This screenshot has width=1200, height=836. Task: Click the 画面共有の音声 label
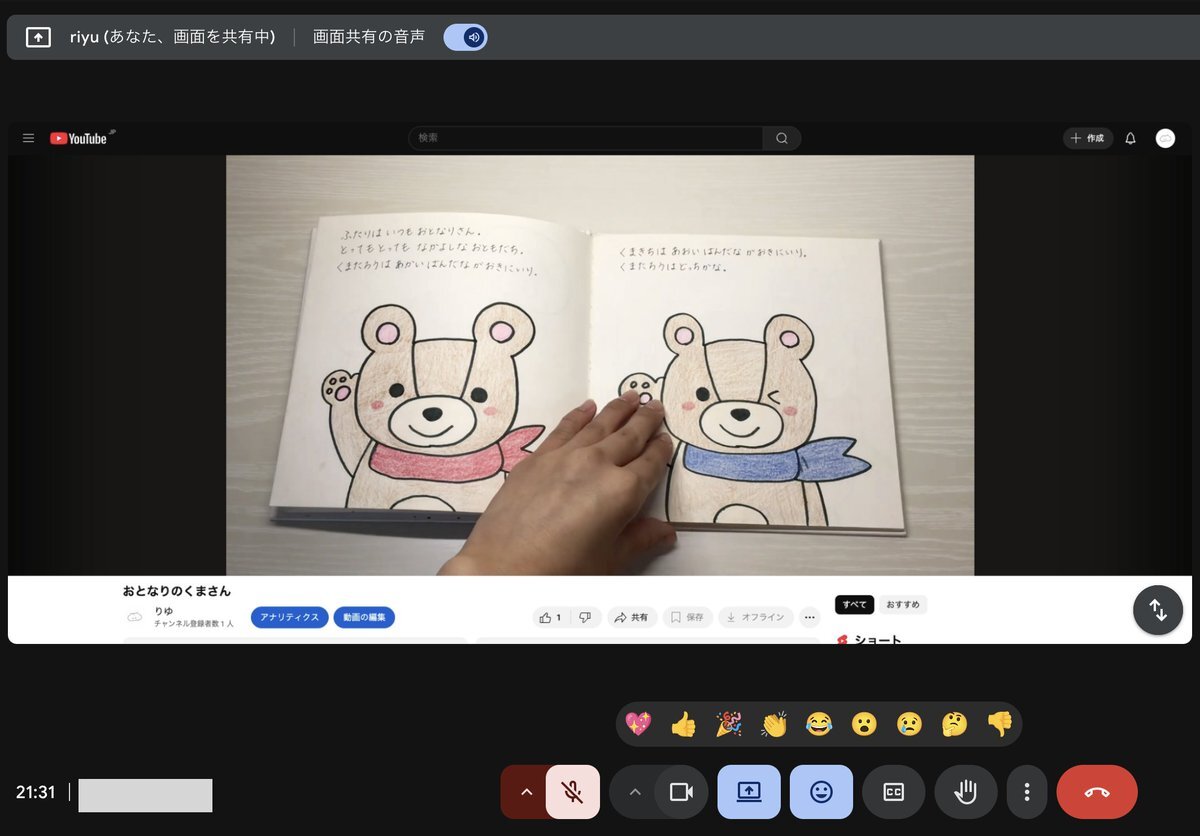coord(369,37)
